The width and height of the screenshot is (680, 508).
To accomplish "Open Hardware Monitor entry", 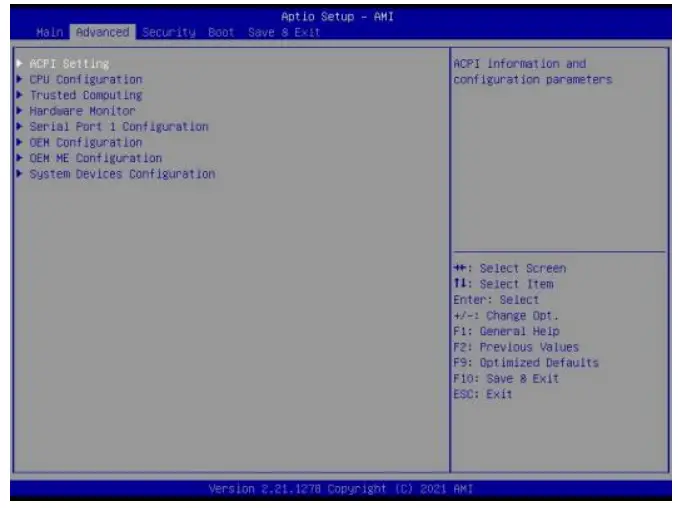I will [x=82, y=111].
